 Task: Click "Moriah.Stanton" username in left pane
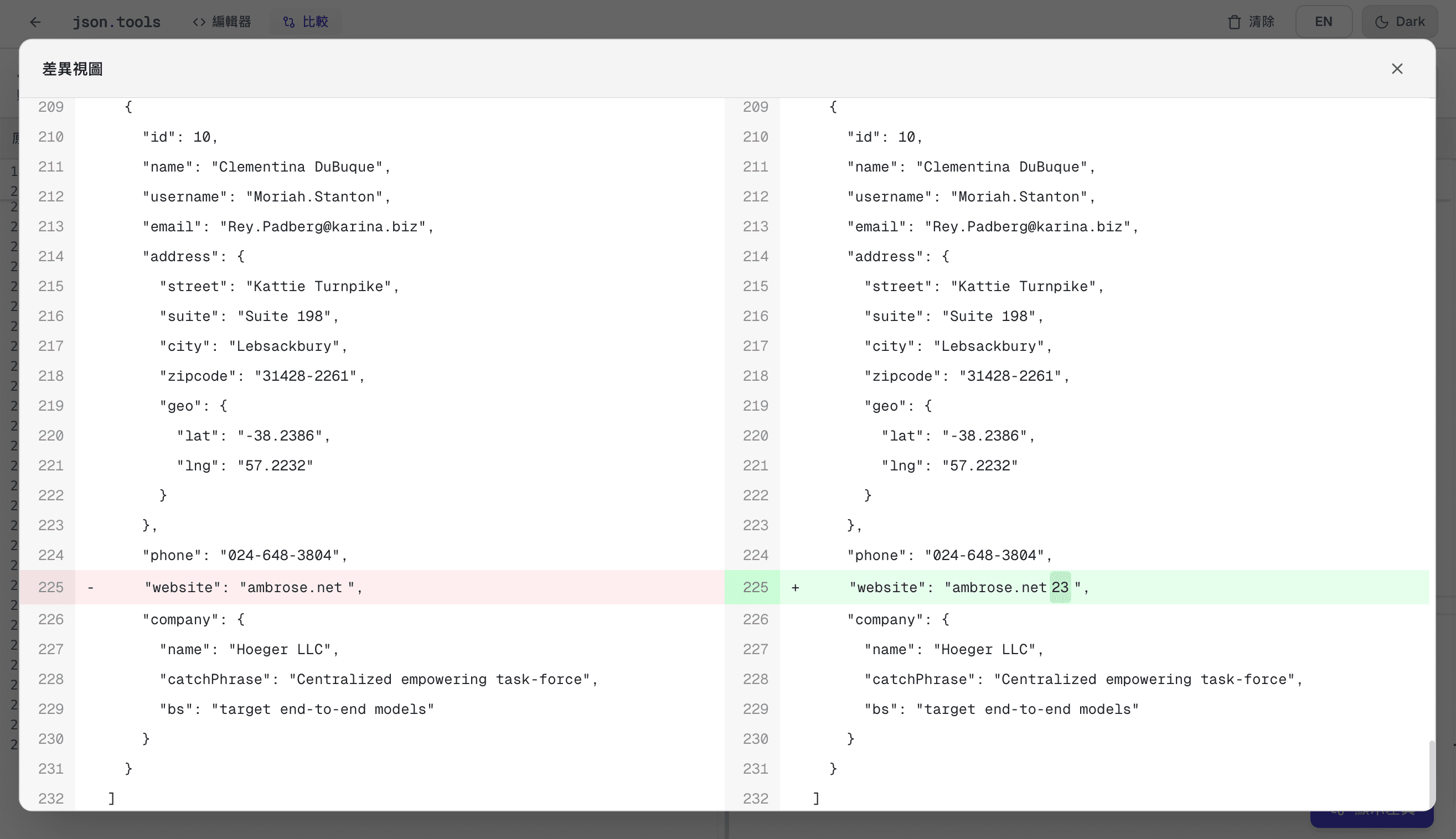click(314, 197)
